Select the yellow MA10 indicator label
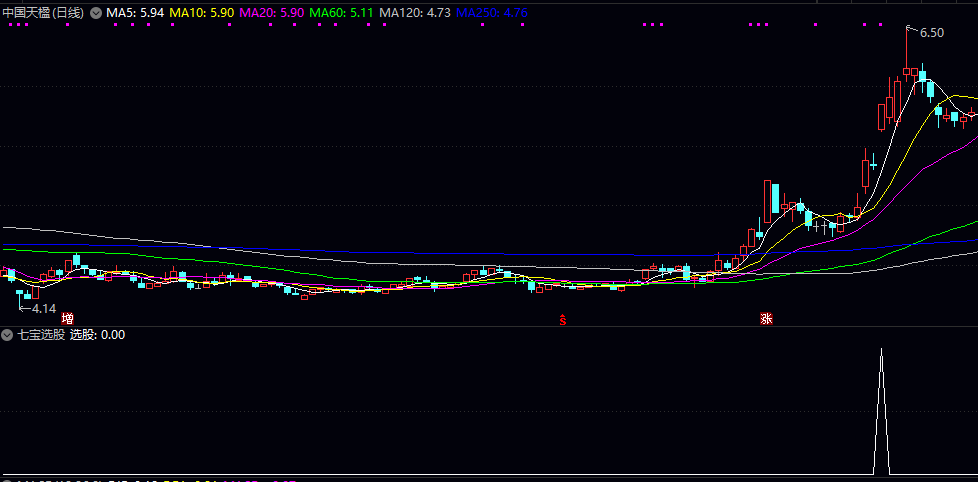This screenshot has width=978, height=482. point(202,14)
